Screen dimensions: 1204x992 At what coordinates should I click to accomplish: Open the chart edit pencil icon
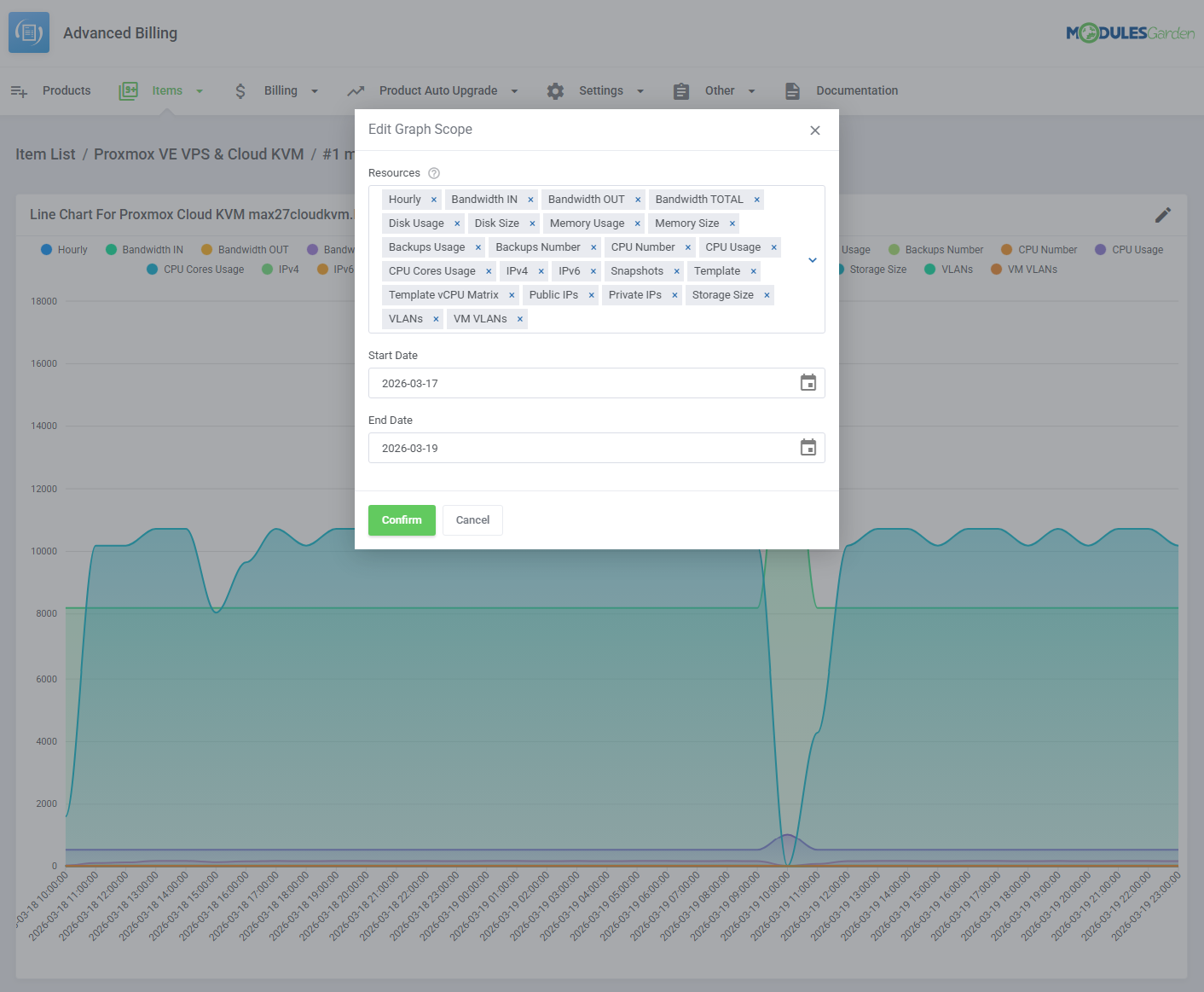tap(1162, 215)
